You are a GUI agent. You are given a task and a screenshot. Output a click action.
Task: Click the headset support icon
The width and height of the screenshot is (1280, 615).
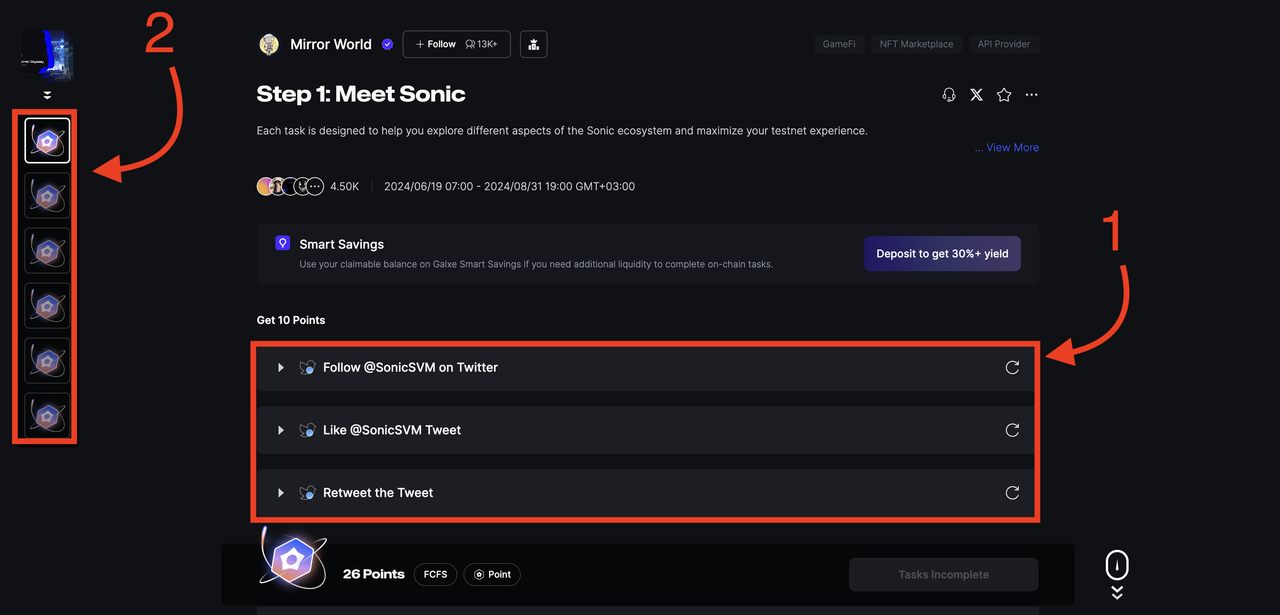pos(949,95)
